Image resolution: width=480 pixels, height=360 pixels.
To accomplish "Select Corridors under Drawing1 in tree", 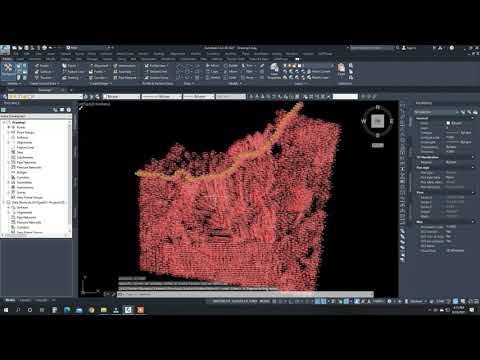I will click(23, 177).
